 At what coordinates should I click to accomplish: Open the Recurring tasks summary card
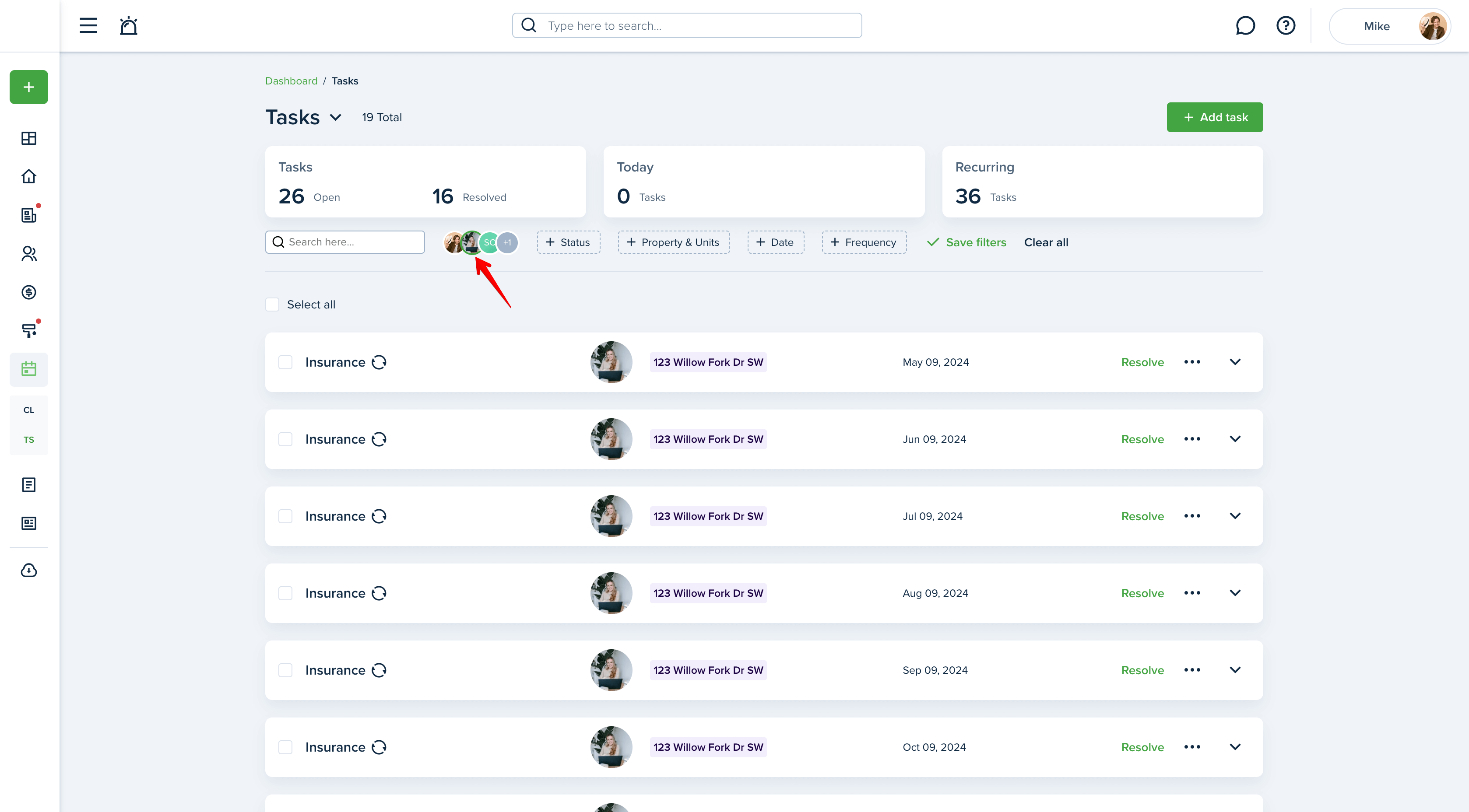[1102, 182]
